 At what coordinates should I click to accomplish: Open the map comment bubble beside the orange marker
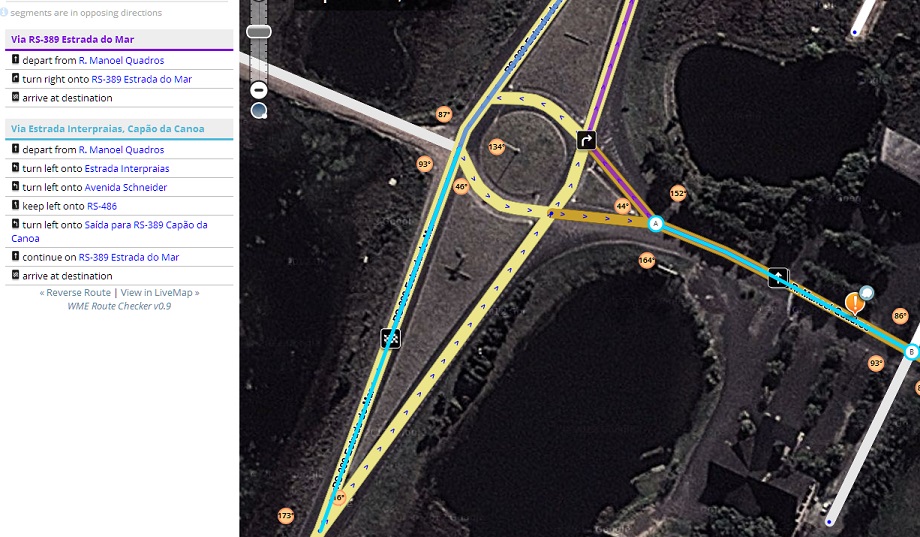[x=866, y=292]
